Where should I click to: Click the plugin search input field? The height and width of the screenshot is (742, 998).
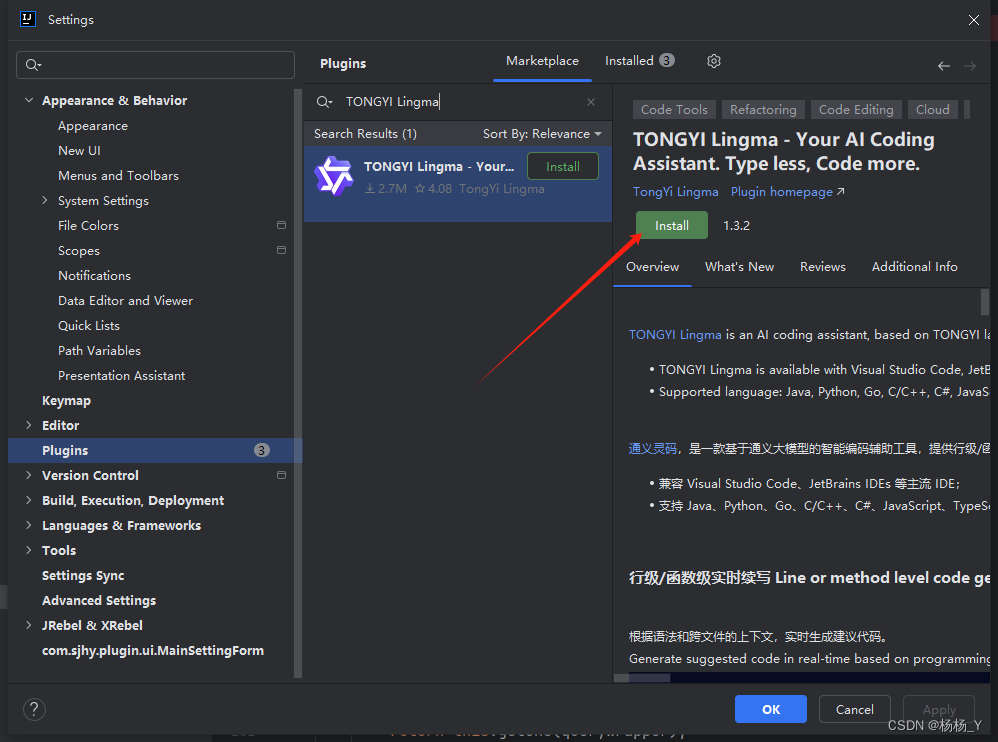point(458,102)
